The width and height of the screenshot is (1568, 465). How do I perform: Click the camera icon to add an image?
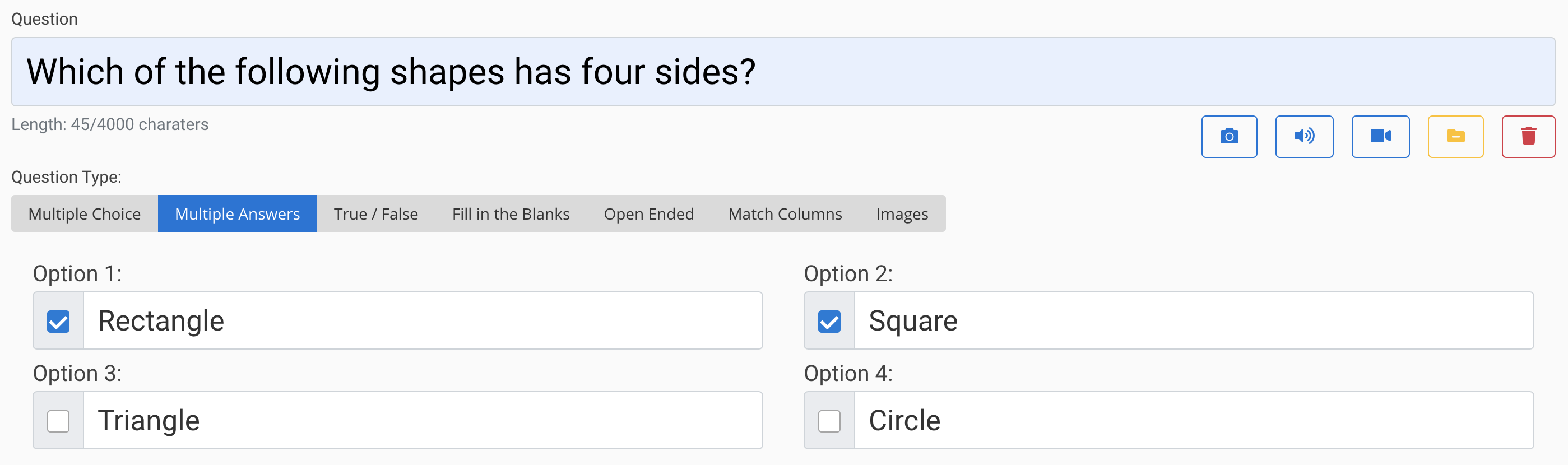click(x=1229, y=136)
